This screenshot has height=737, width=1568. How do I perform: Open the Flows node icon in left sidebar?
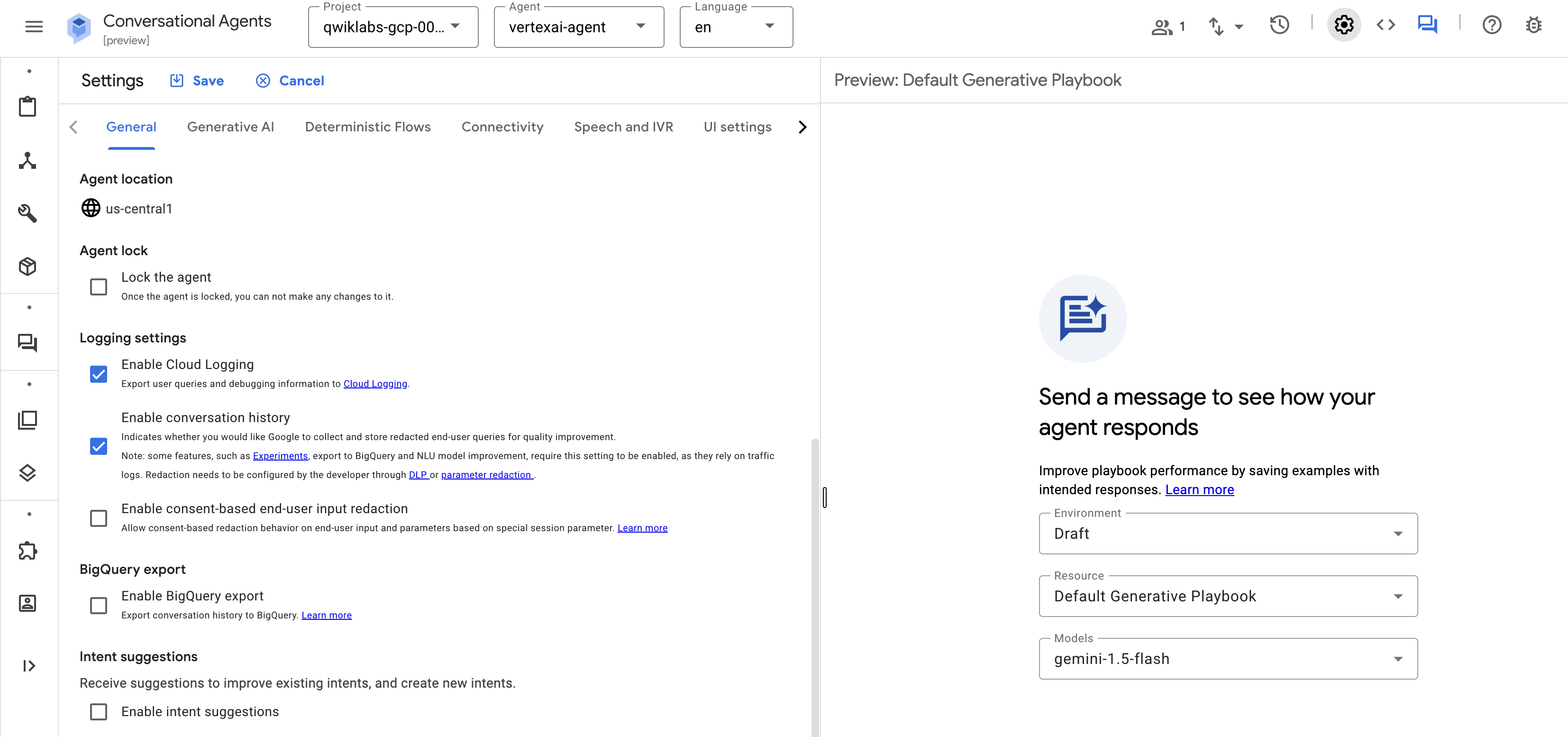(x=28, y=160)
